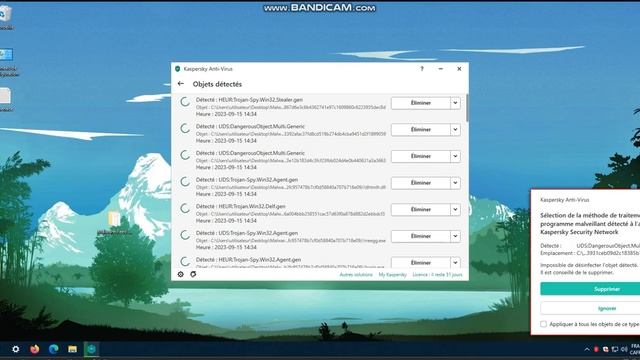Click Éliminer for DangerousObject path containing 3e12b
Screen dimensions: 640x360
coord(421,156)
